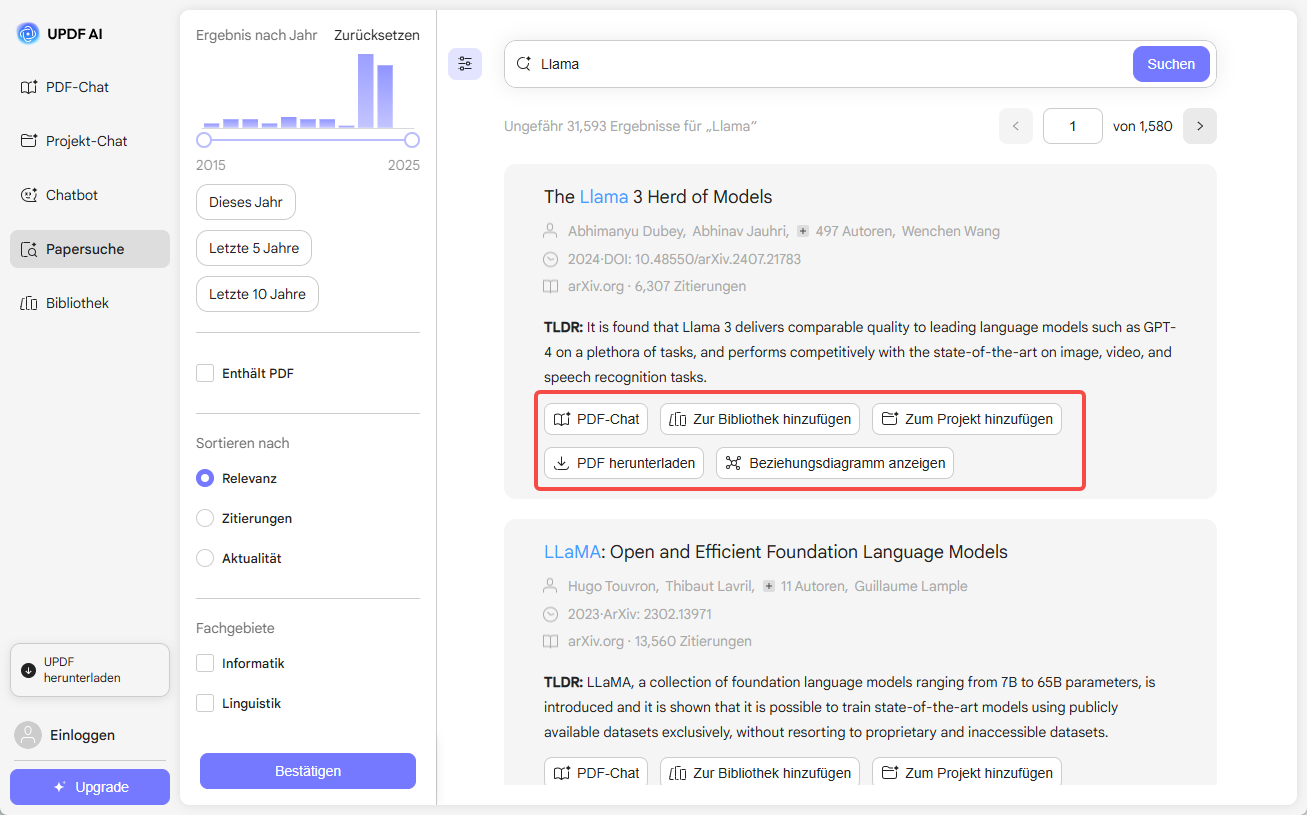Click arXiv.org · 6,307 Zitierungen text
This screenshot has height=815, width=1307.
click(x=657, y=286)
